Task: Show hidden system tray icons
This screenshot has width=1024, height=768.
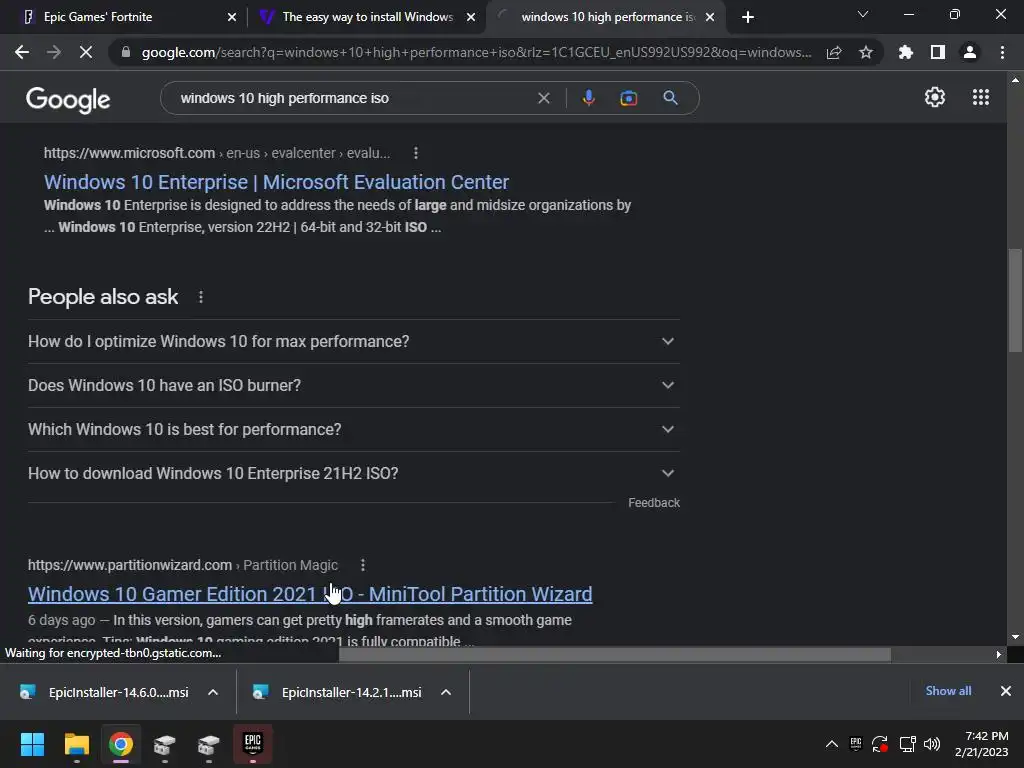Action: 831,744
